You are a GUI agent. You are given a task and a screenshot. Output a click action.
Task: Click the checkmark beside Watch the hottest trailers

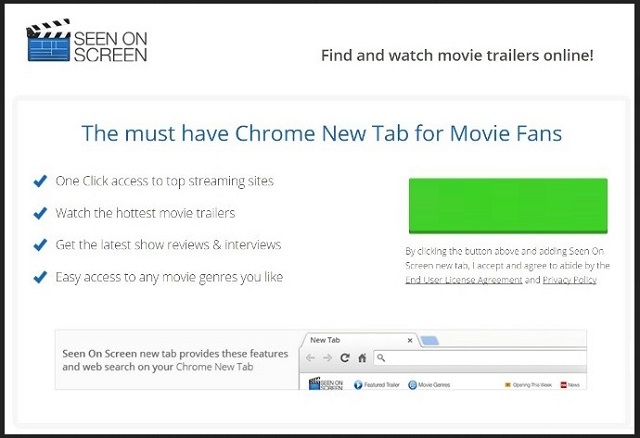click(x=40, y=213)
